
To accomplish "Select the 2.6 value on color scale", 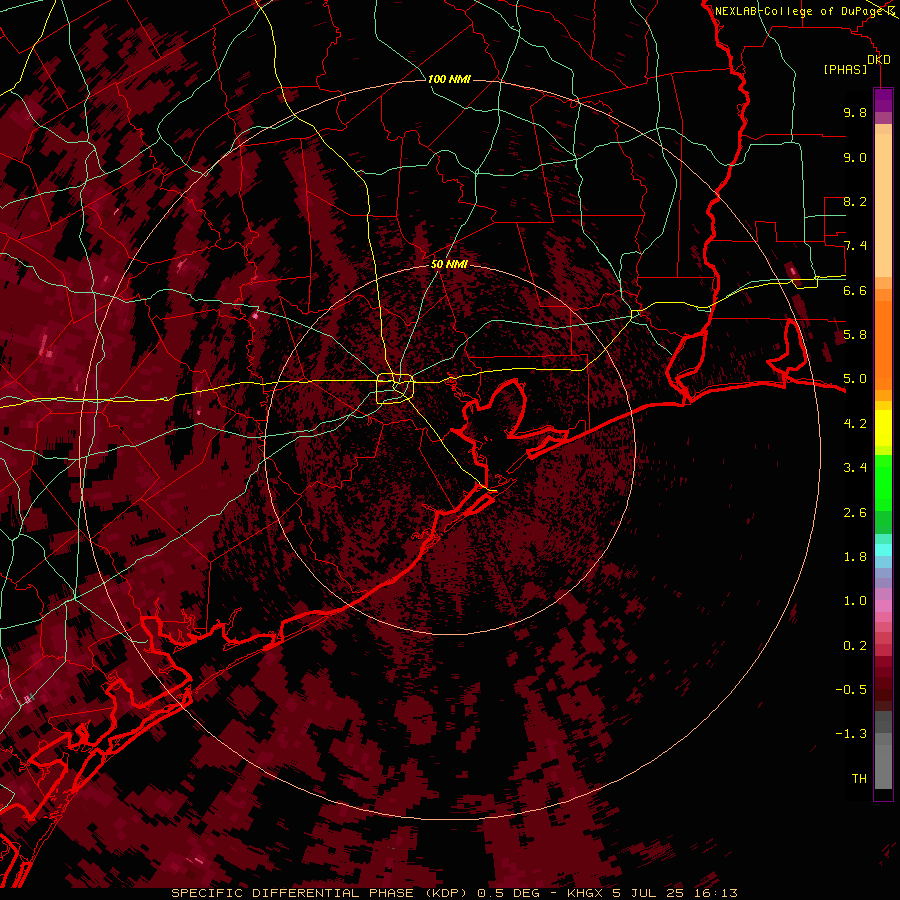I will click(855, 513).
